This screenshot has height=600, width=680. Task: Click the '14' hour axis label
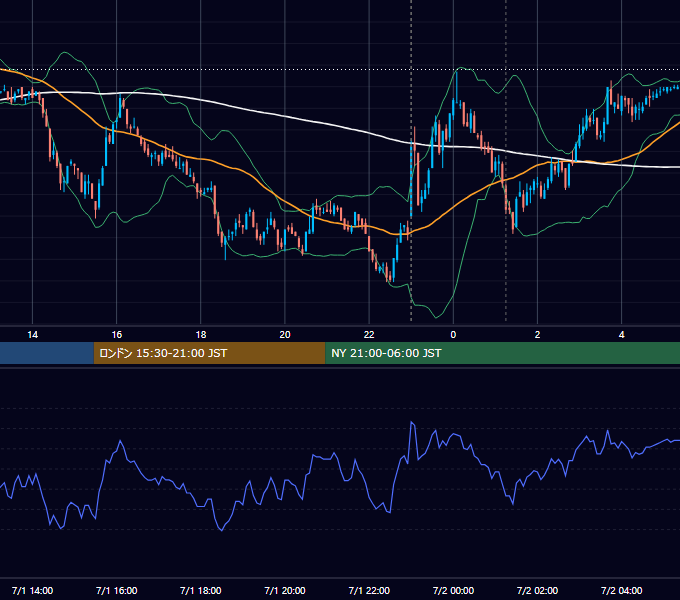coord(33,335)
